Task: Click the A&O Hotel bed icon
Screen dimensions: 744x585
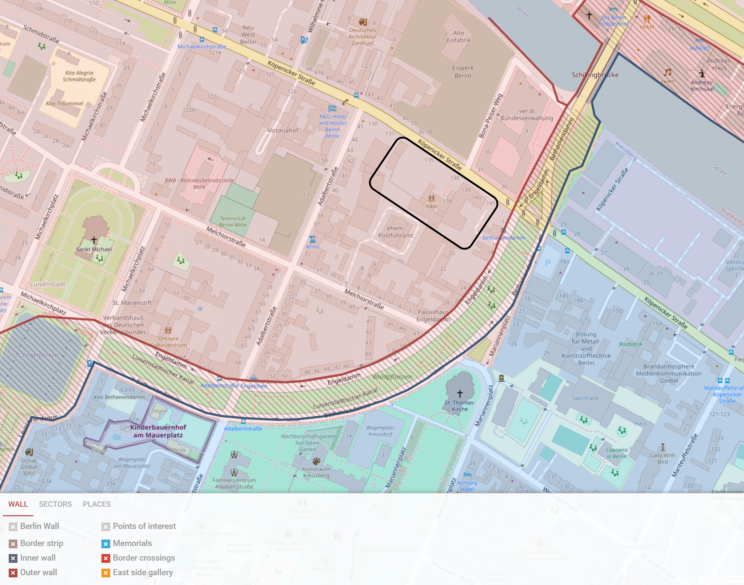Action: 332,109
